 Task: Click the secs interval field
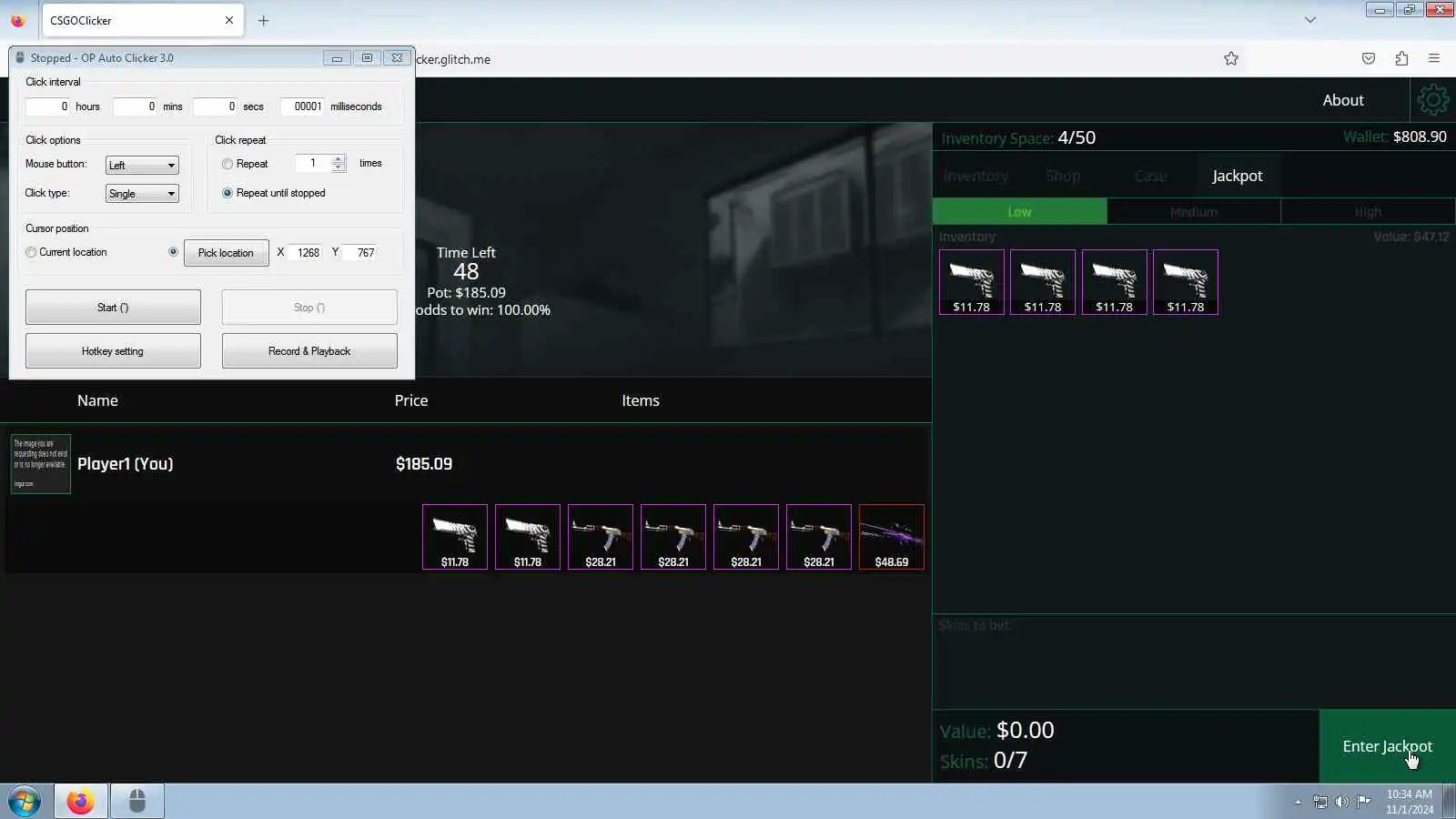215,106
